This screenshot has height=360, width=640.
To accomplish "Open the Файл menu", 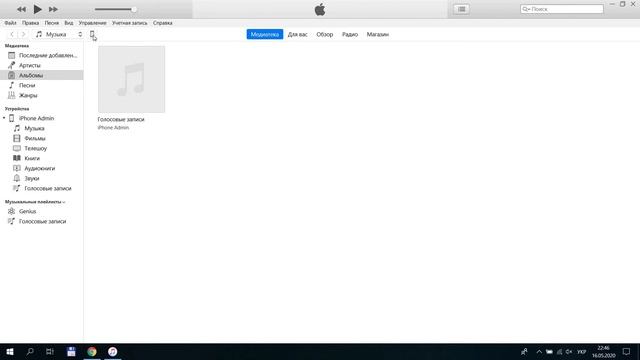I will [10, 23].
